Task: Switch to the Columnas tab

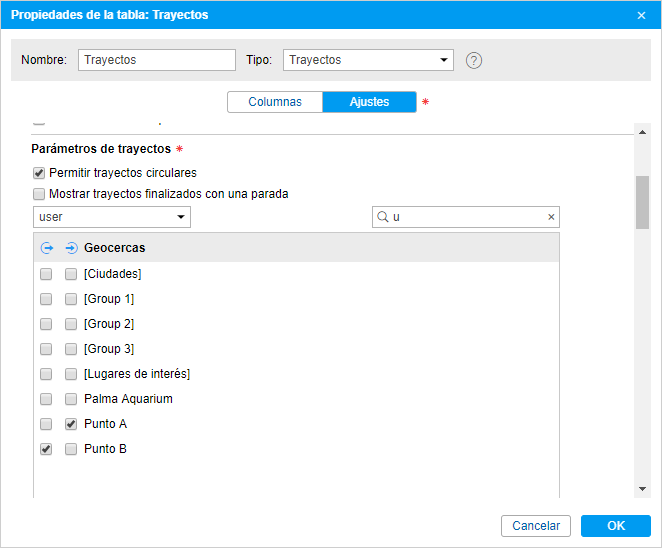Action: point(275,102)
